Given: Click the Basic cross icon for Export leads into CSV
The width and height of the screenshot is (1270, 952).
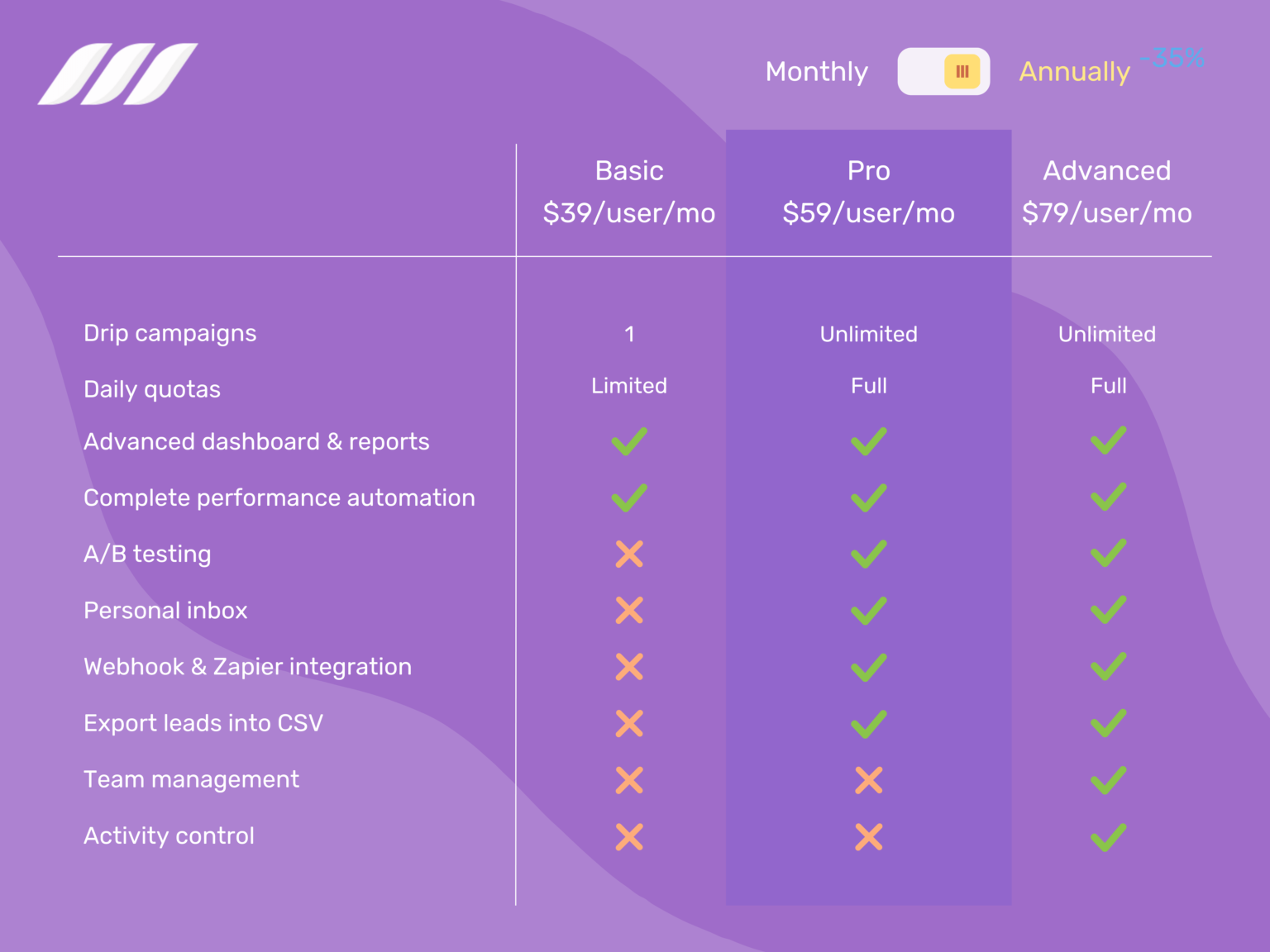Looking at the screenshot, I should click(629, 724).
